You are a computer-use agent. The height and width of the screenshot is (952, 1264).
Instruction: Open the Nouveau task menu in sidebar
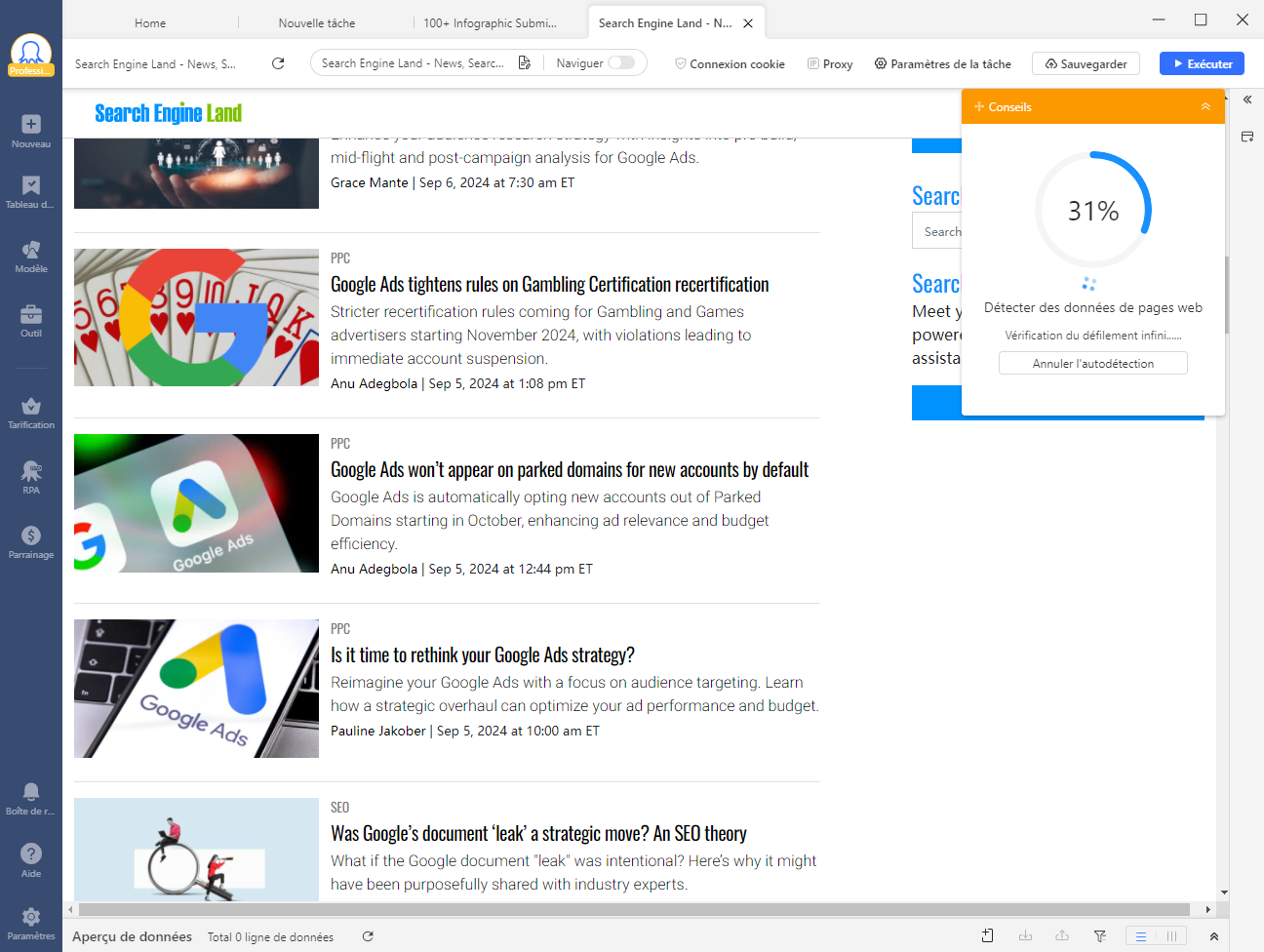click(31, 131)
